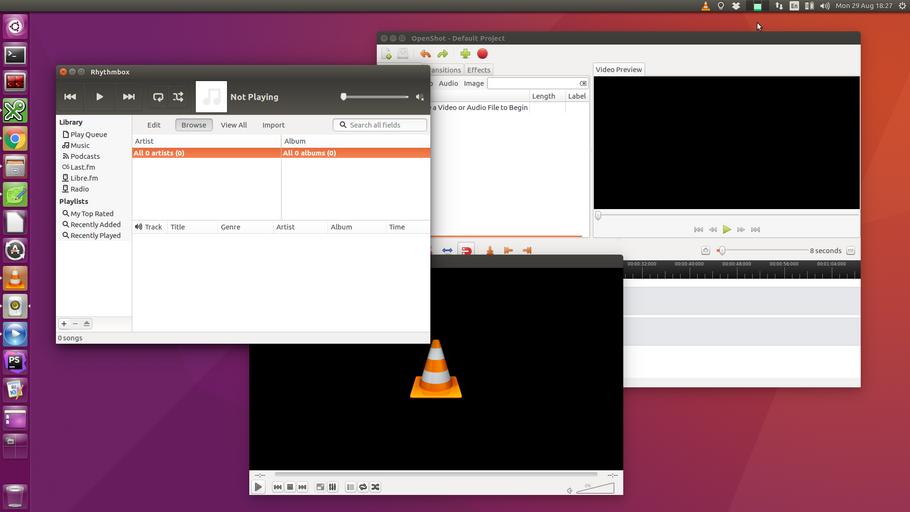The image size is (910, 512).
Task: Select Recently Added playlist
Action: (x=95, y=225)
